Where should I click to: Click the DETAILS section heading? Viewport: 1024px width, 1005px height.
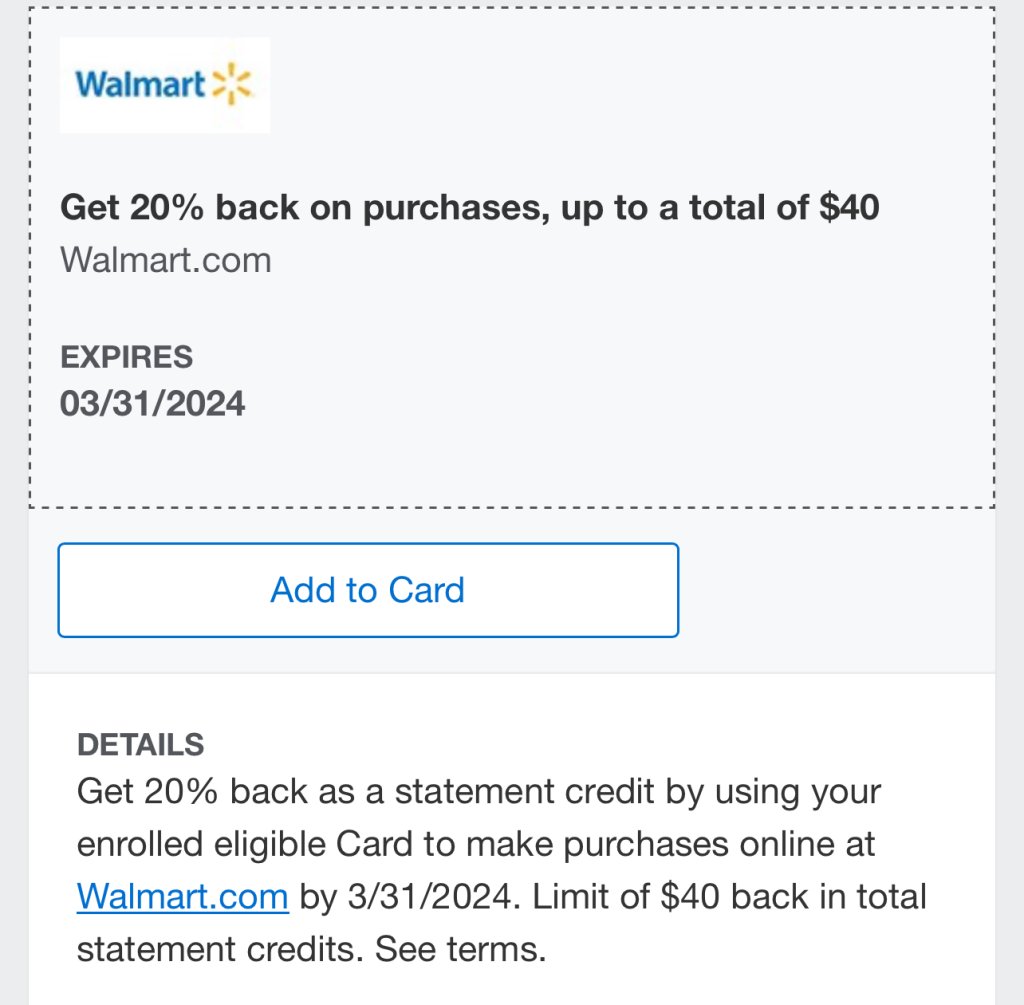click(140, 744)
